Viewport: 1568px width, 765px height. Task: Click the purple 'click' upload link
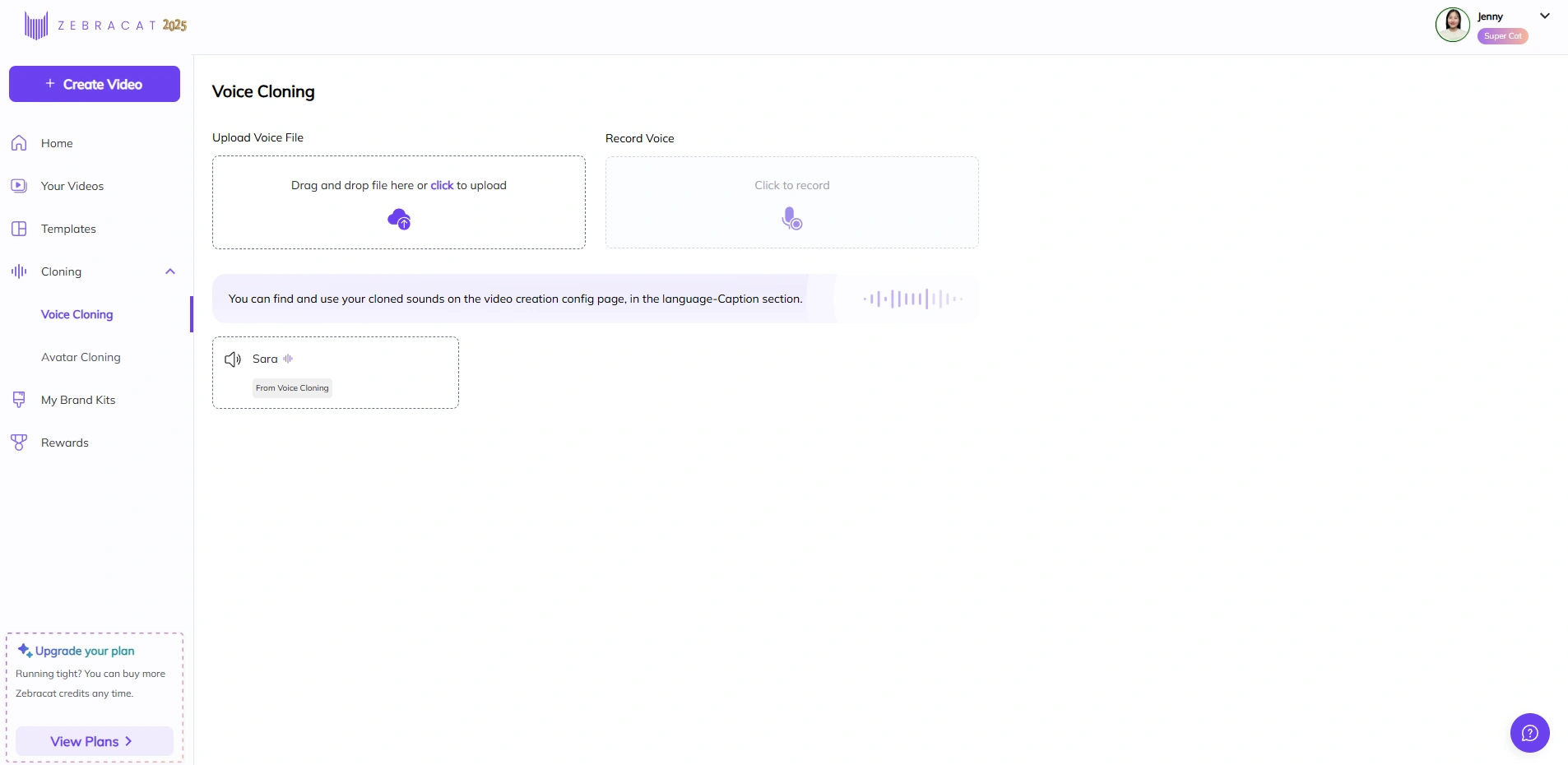(442, 185)
